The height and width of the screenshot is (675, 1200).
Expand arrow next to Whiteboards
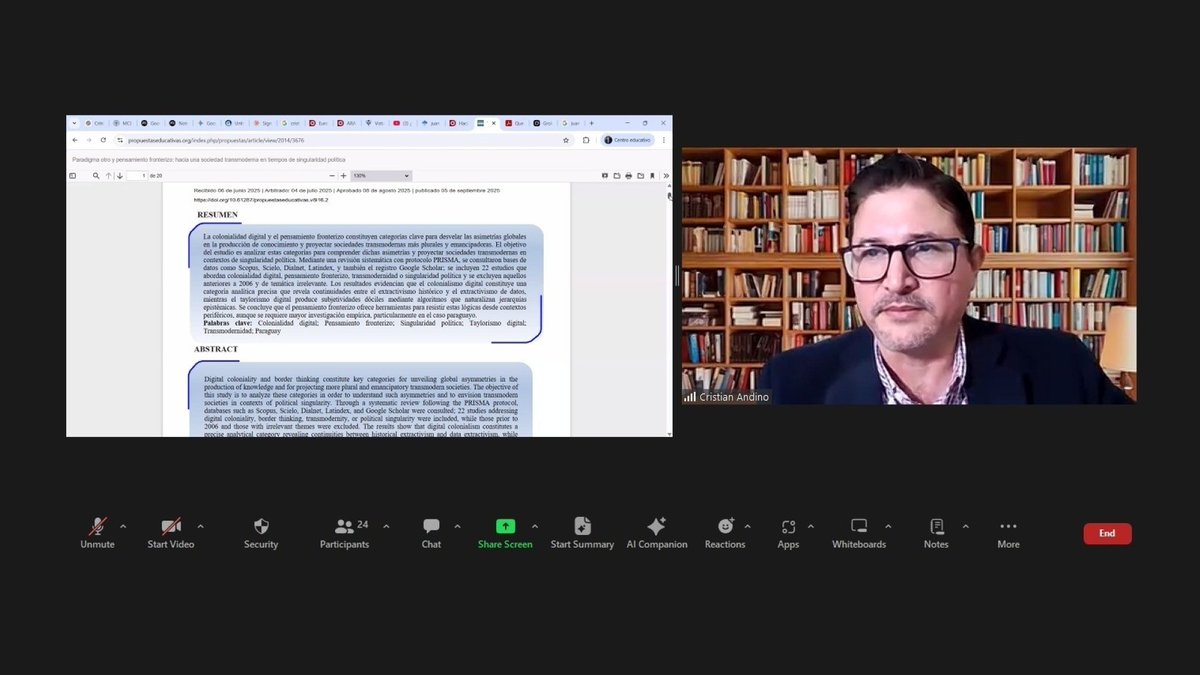pos(886,526)
